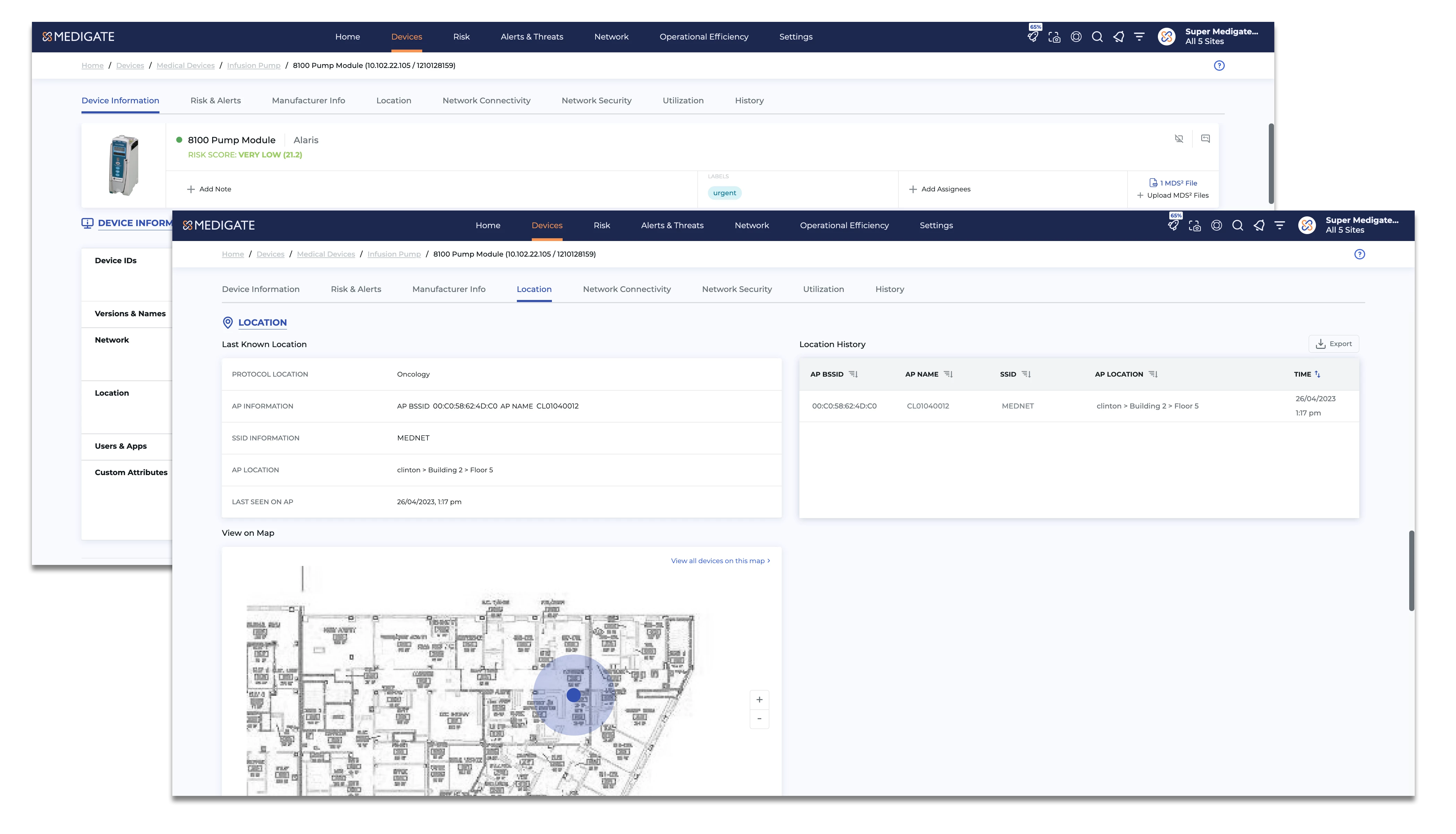Click the support lifebuoy icon in front header
The image size is (1456, 834).
tap(1216, 226)
